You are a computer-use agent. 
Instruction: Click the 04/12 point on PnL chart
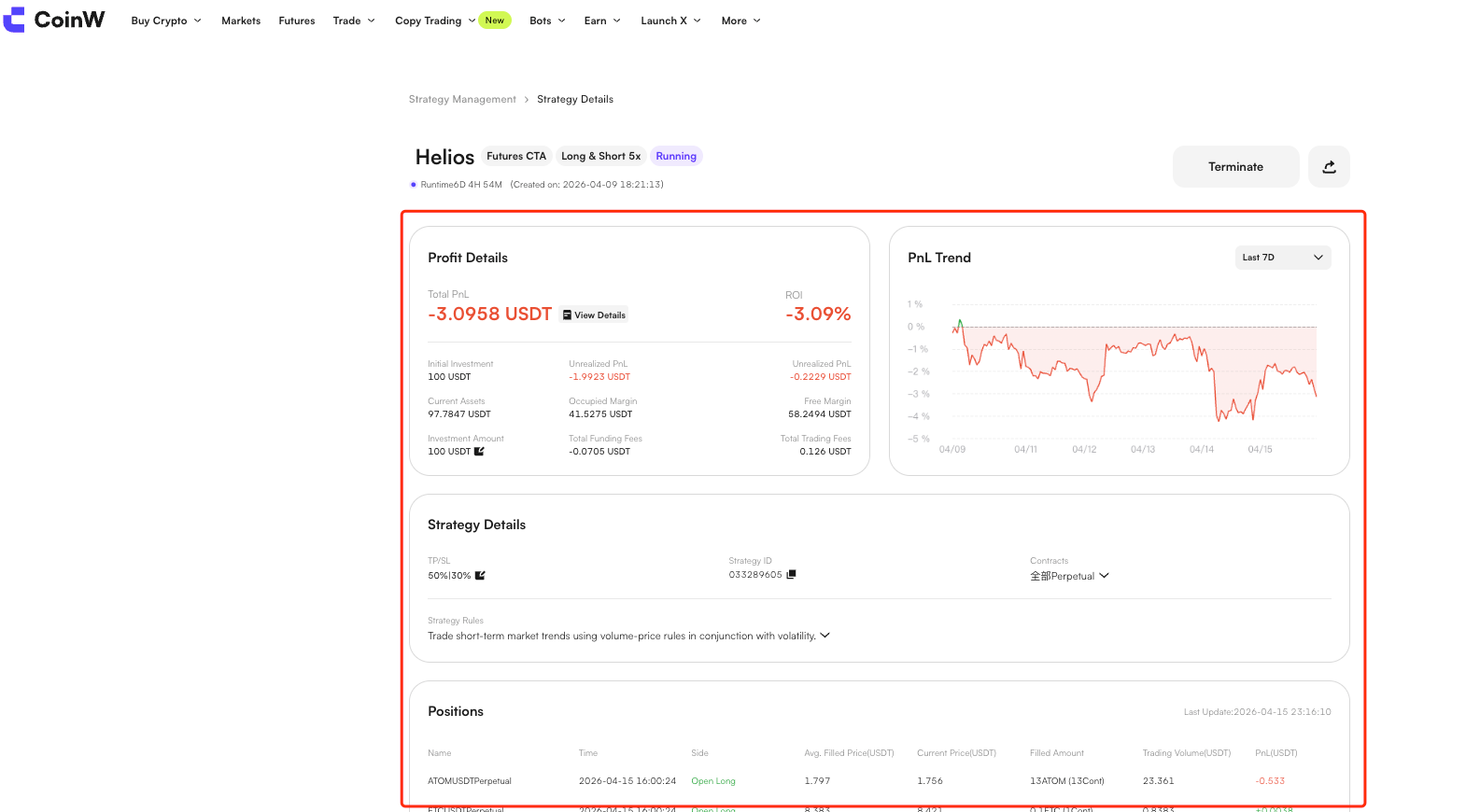1084,450
